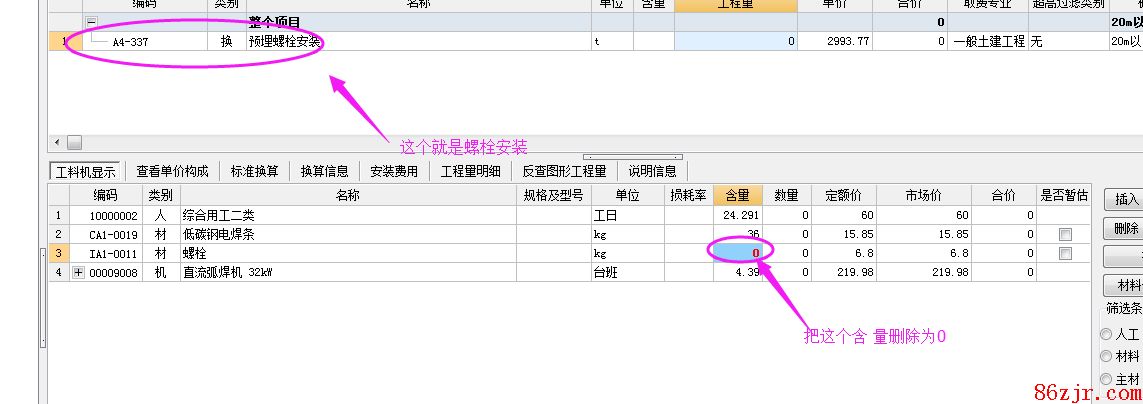This screenshot has height=404, width=1143.
Task: Tick the 是否暂估 checkbox for 低碳钢电焊条
Action: click(1065, 234)
